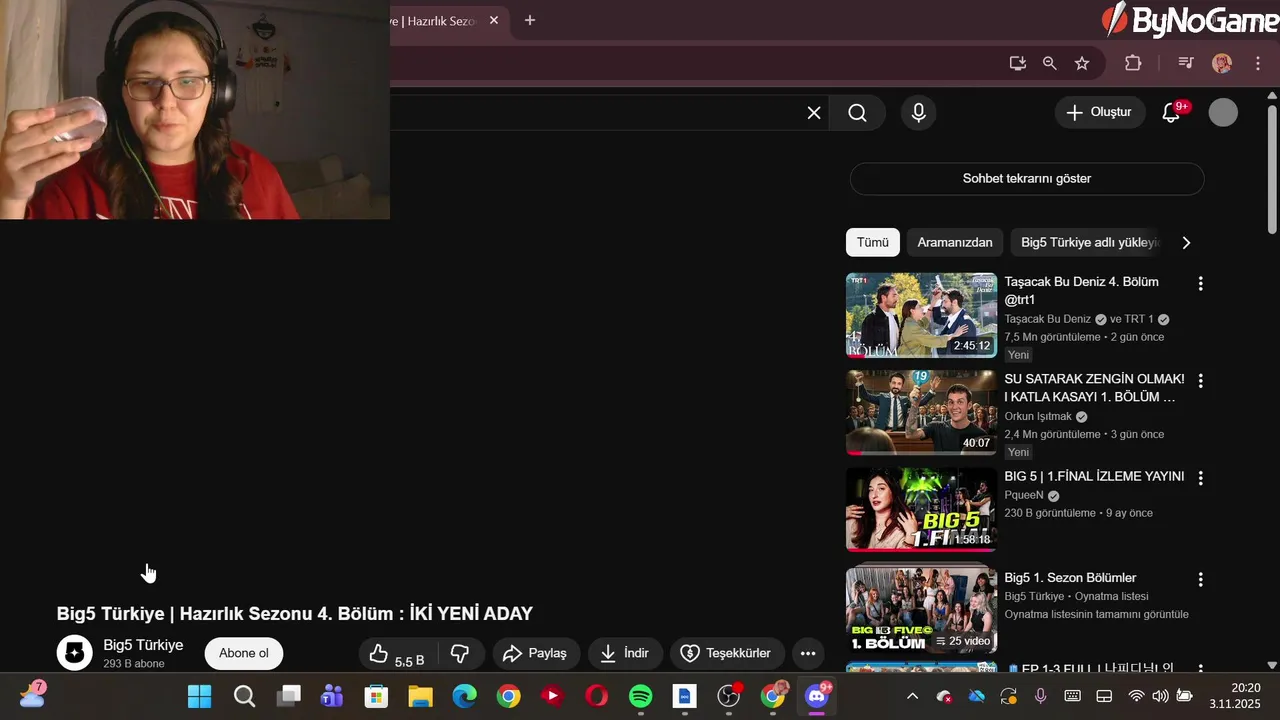Open Spotify from taskbar
Viewport: 1280px width, 720px height.
(x=641, y=696)
